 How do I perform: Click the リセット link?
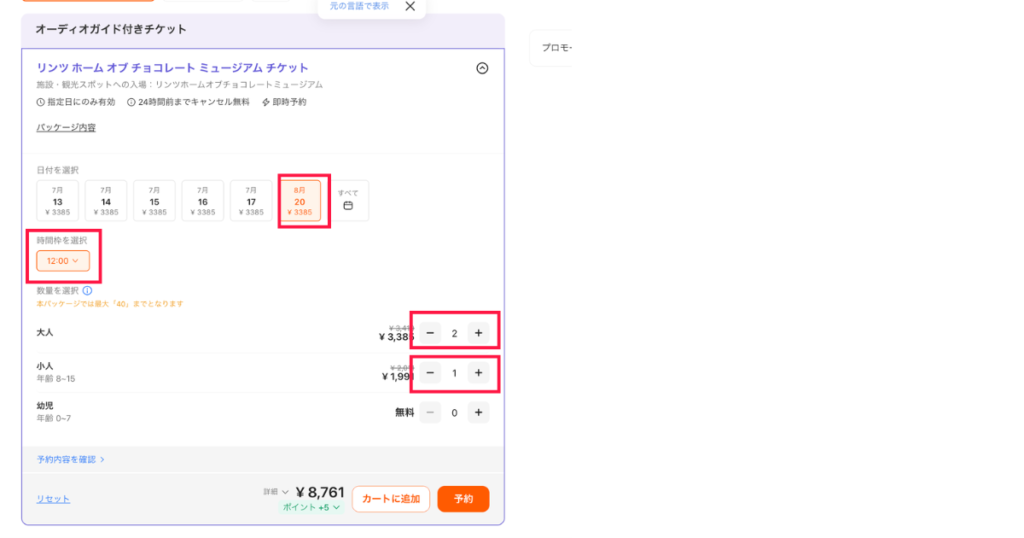pos(53,499)
